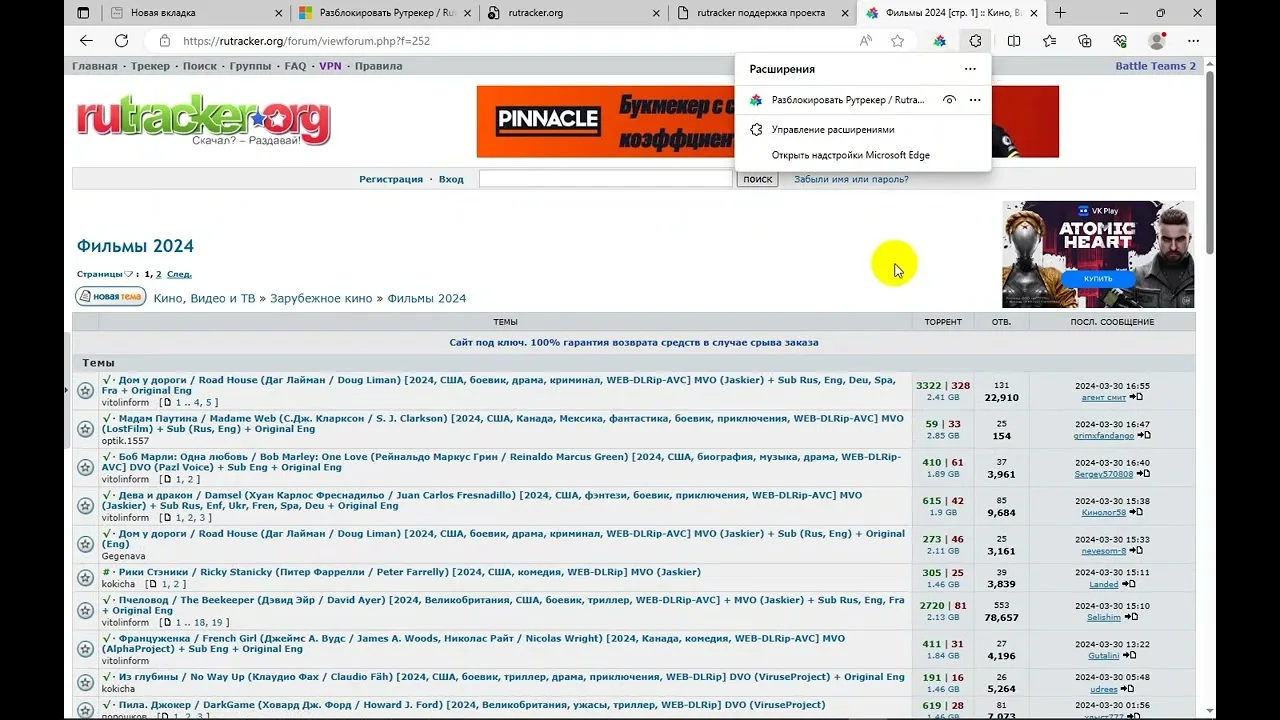The image size is (1280, 720).
Task: Close the 'Фильмы 2024' tab
Action: 1034,13
